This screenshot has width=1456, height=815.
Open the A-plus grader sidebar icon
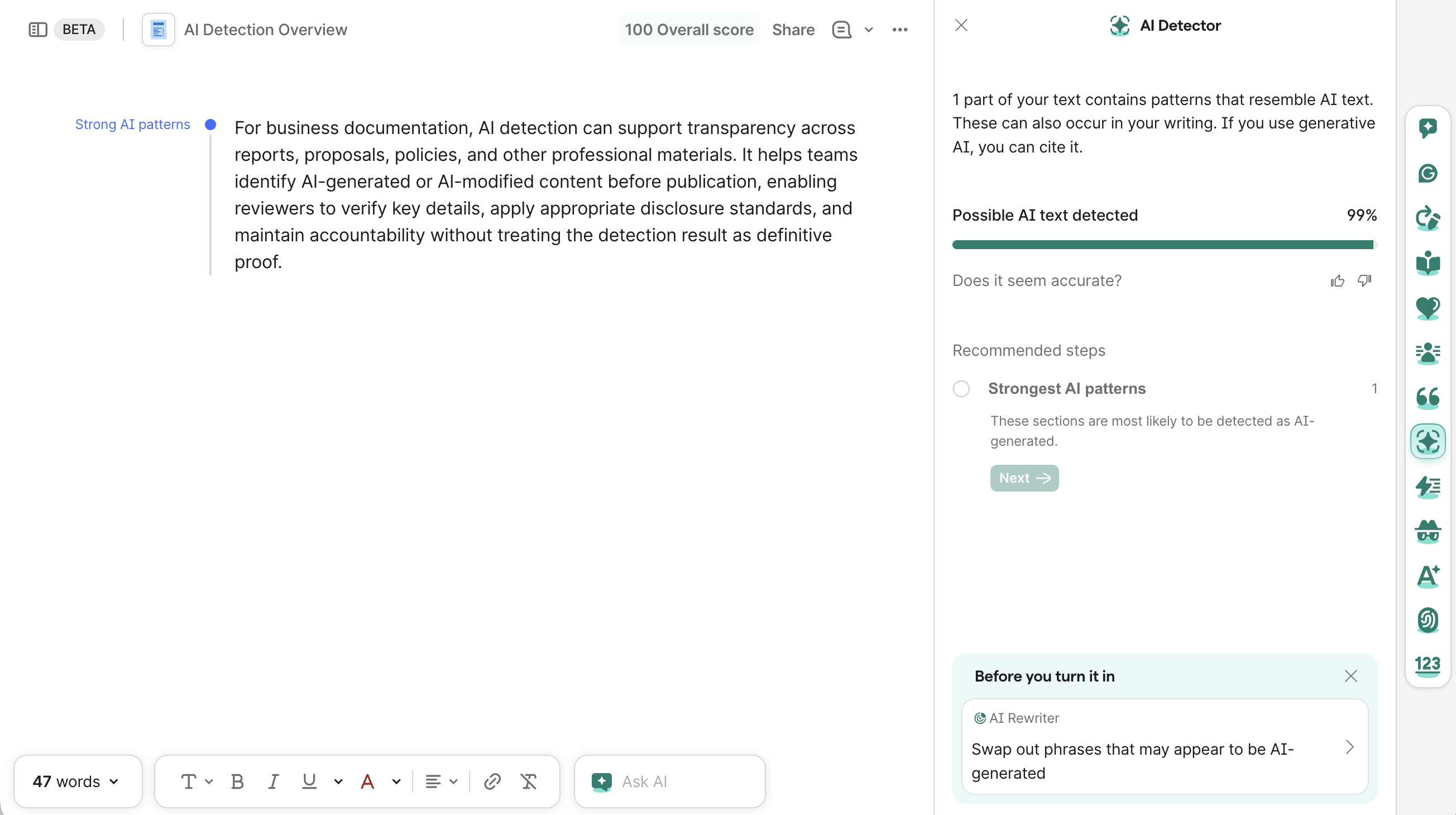click(1428, 576)
